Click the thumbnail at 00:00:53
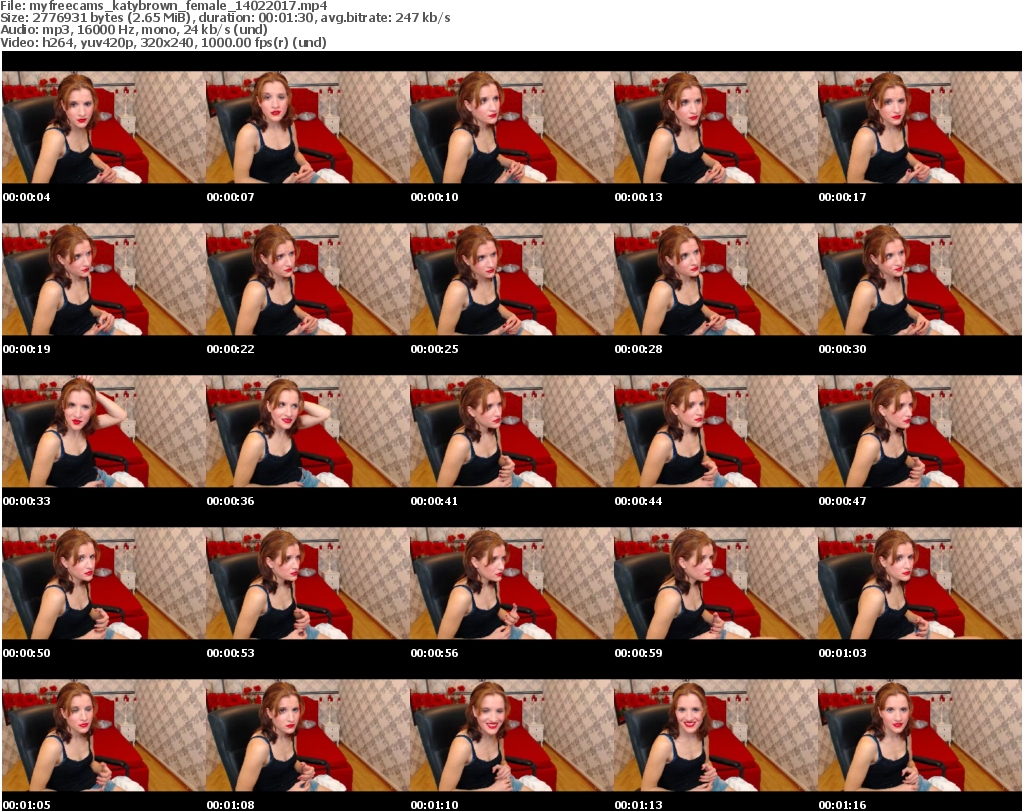The image size is (1024, 811). click(x=308, y=583)
